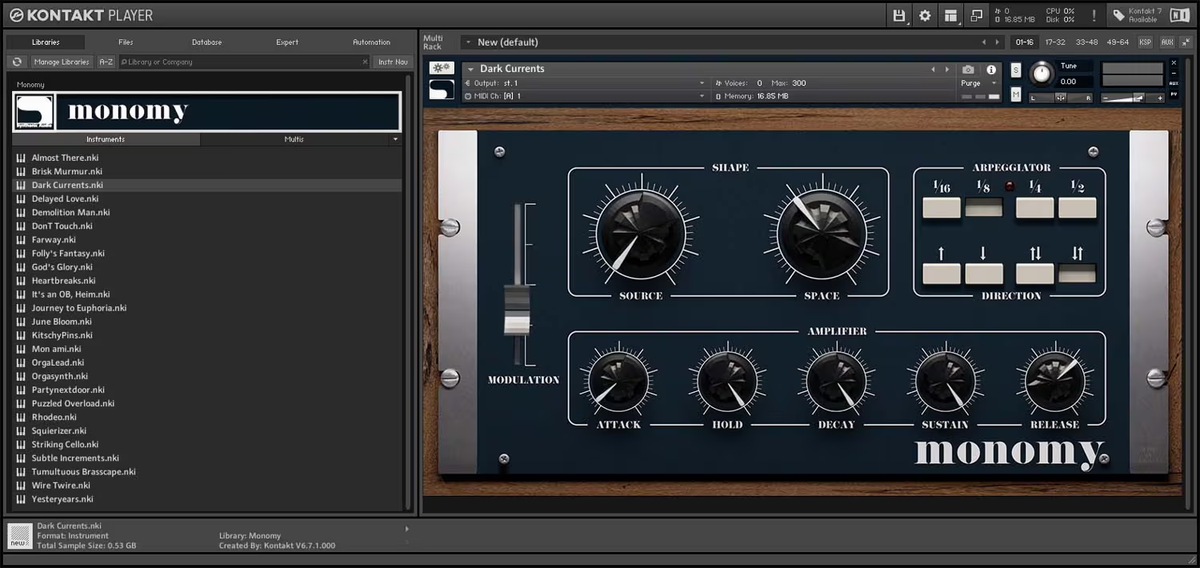Open the PV button in the instrument header
This screenshot has height=568, width=1200.
(1174, 94)
